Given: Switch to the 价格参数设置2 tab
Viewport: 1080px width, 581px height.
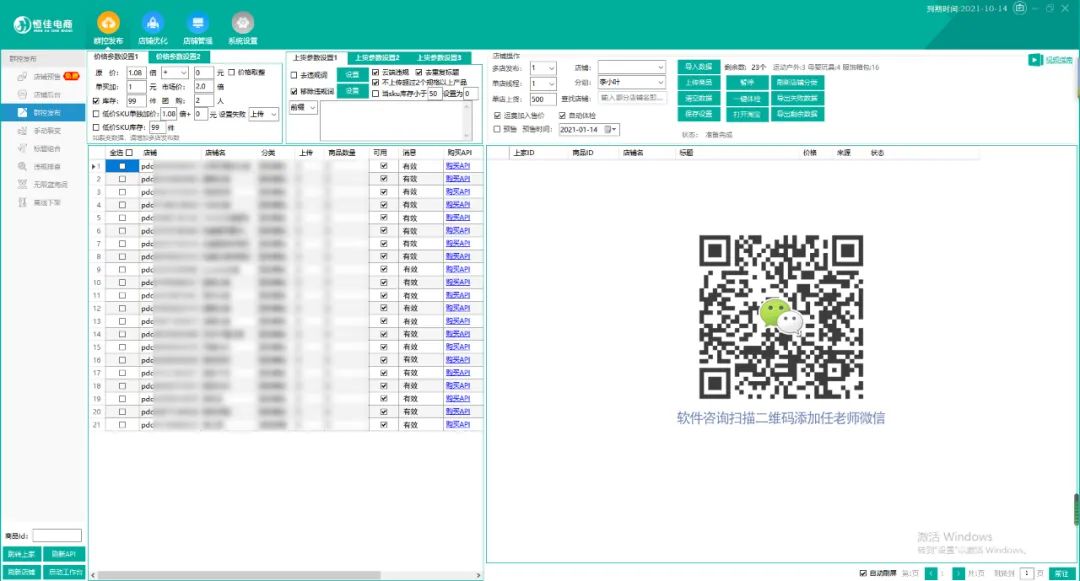Looking at the screenshot, I should coord(178,56).
